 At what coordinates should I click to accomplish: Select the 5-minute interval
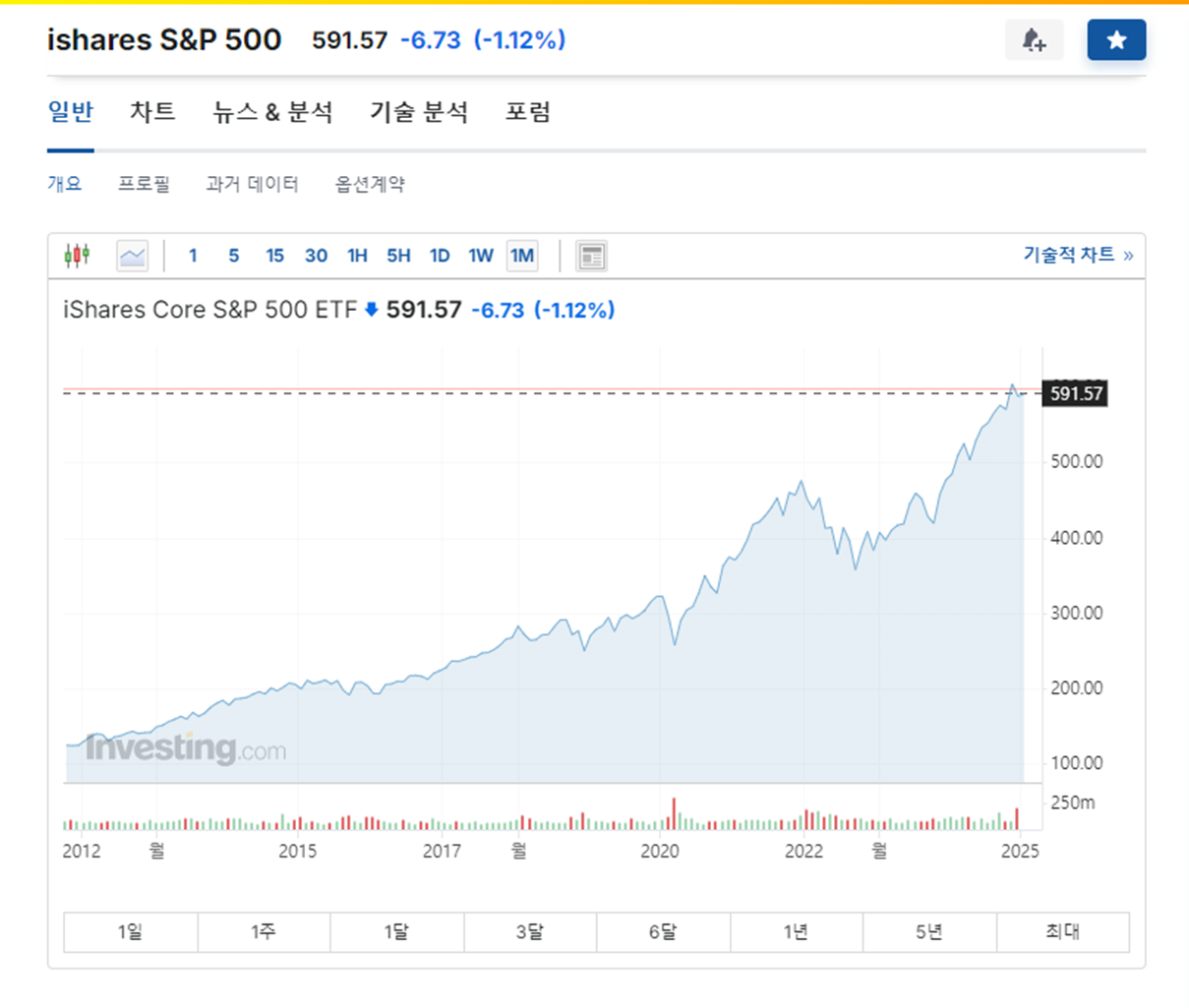tap(233, 256)
